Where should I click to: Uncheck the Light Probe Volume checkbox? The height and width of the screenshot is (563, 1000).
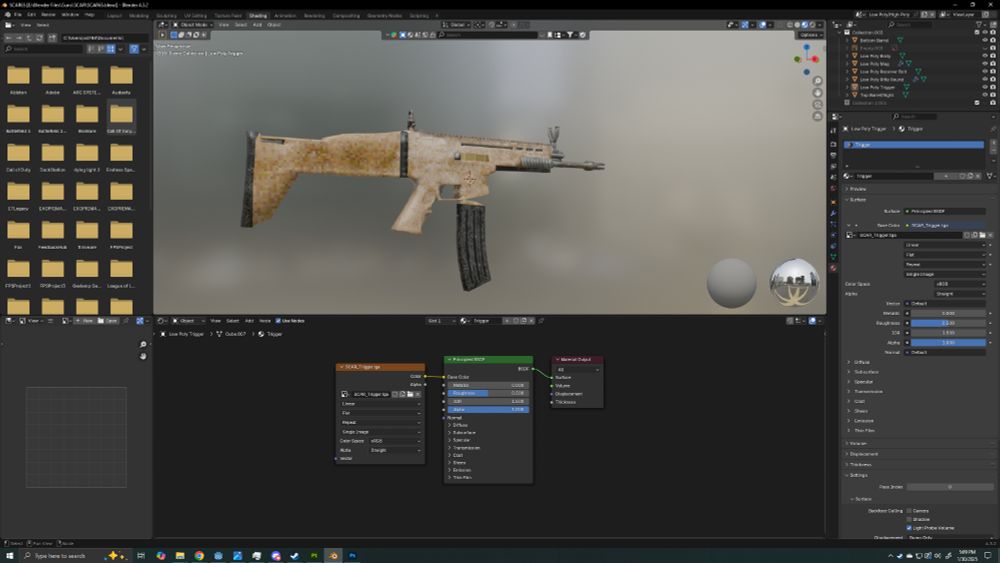[909, 528]
